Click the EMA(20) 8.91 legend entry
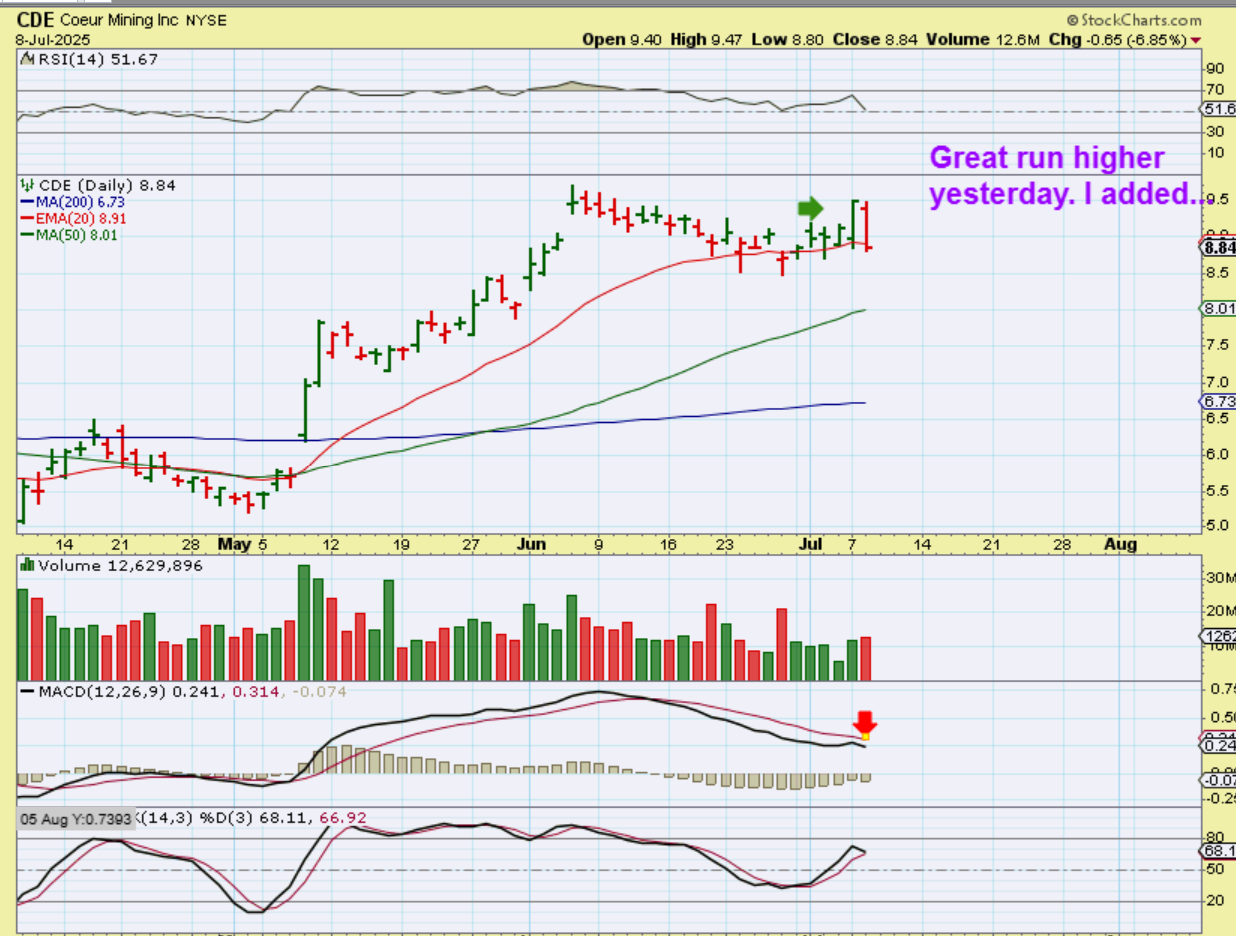Viewport: 1236px width, 936px height. [82, 218]
